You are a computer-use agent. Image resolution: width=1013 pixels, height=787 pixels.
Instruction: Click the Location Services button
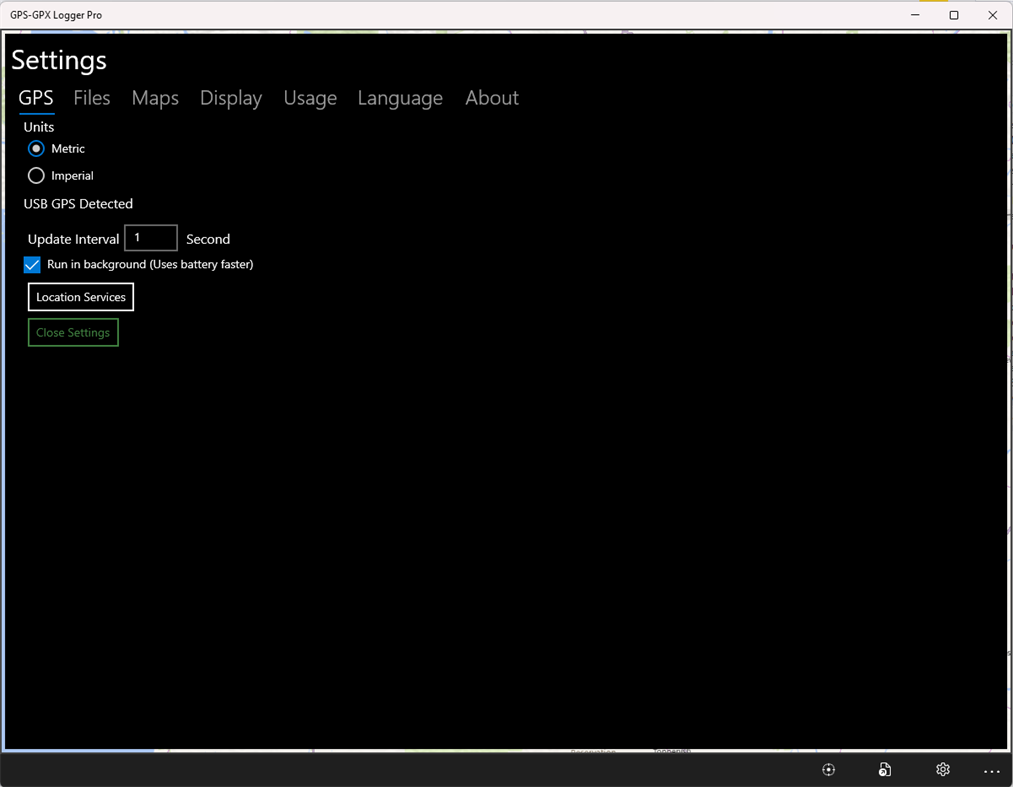80,297
